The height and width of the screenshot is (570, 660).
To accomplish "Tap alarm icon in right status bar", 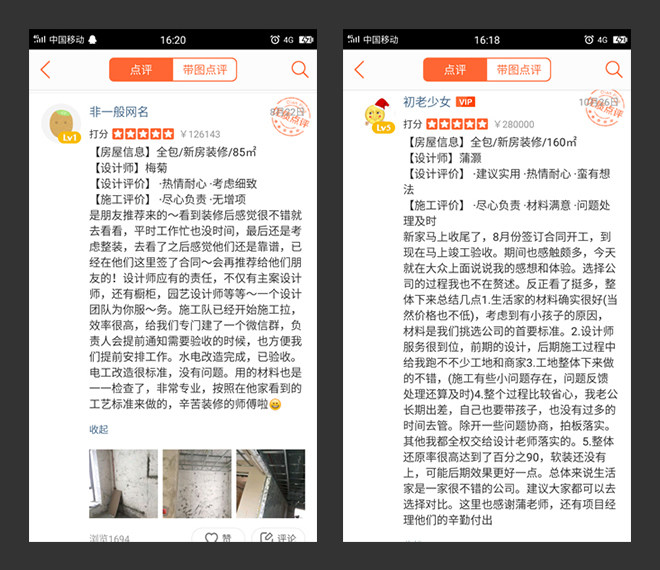I will [x=589, y=40].
